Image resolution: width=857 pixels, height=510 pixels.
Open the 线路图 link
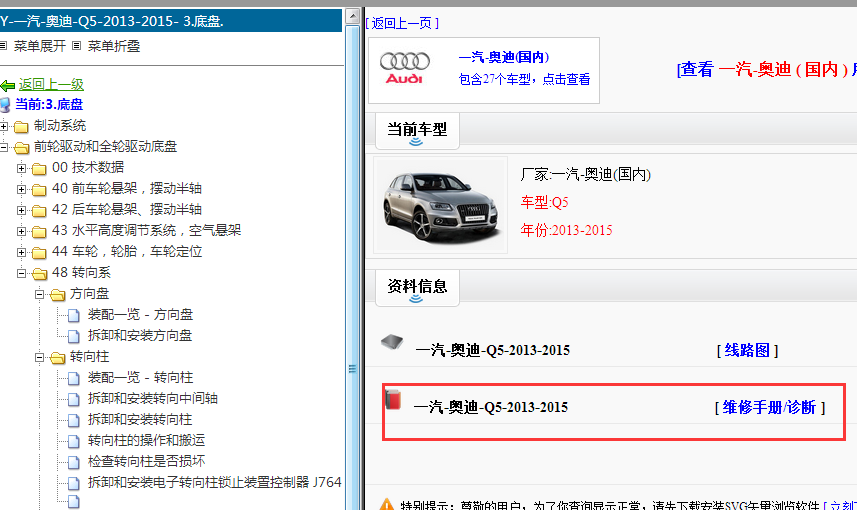tap(747, 350)
